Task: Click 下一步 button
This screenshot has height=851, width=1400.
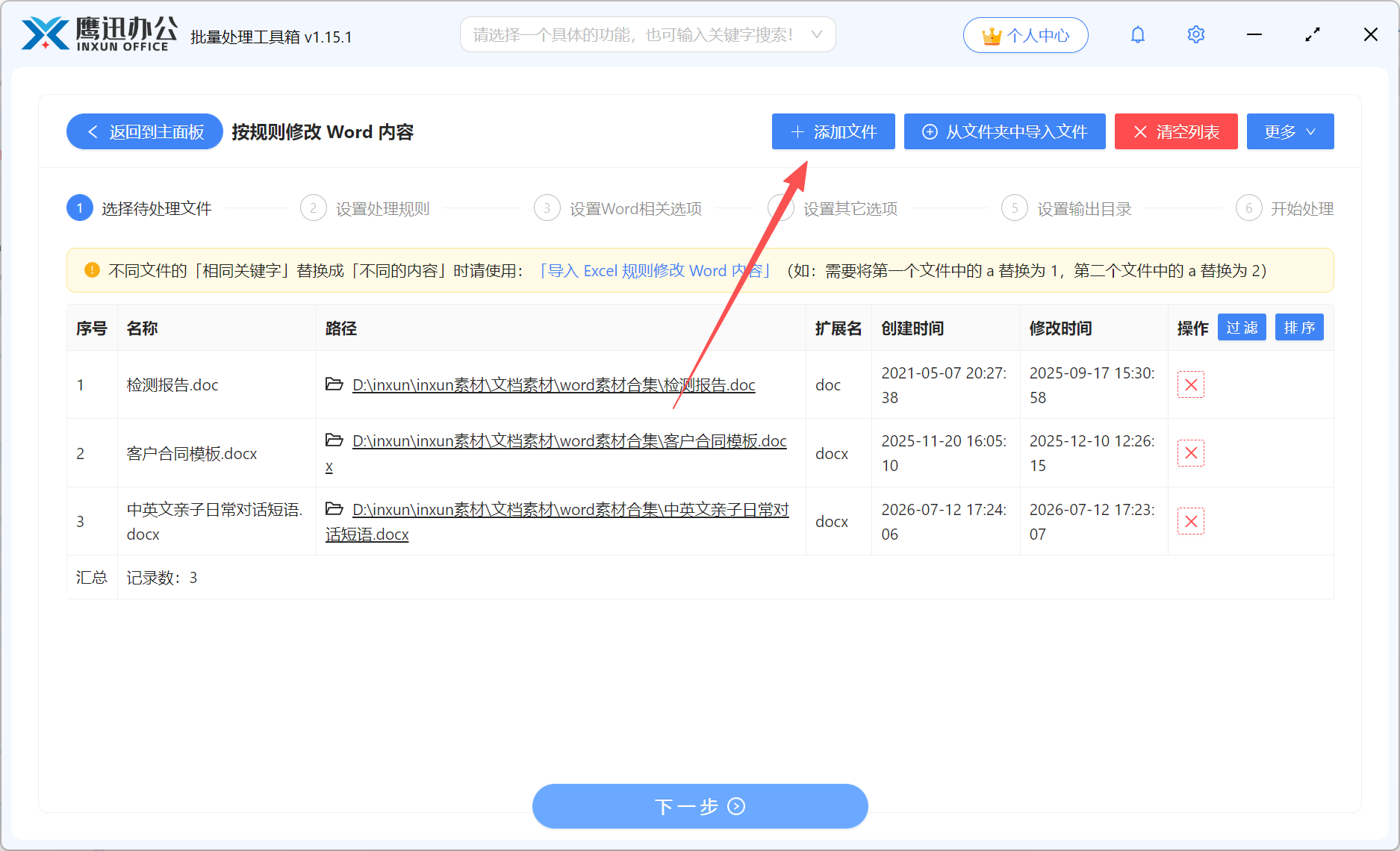Action: pos(700,806)
